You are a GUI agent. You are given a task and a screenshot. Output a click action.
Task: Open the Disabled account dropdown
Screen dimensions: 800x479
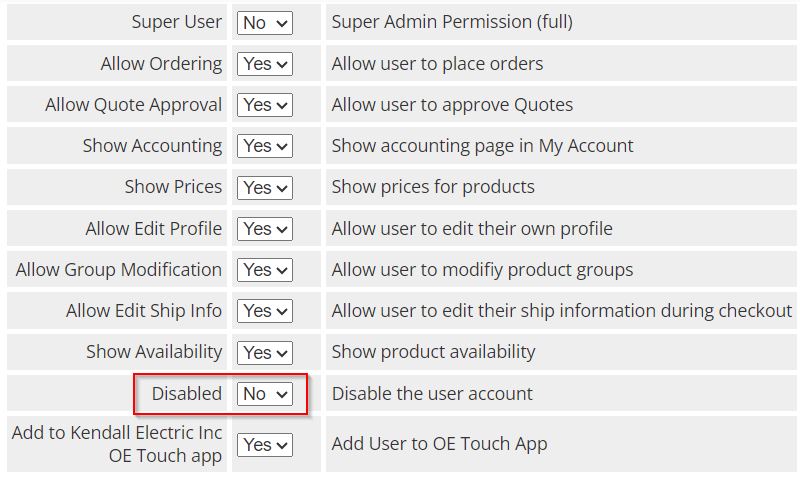point(264,394)
